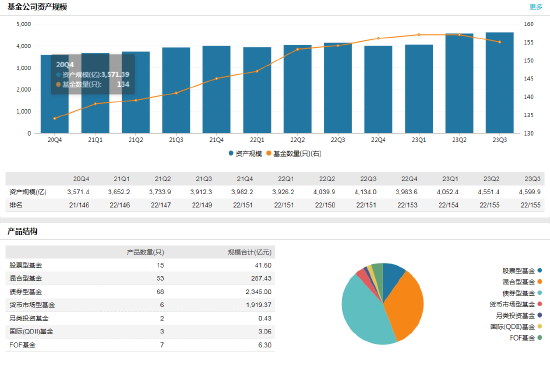Toggle FOF基金 green legend dot

(x=539, y=338)
